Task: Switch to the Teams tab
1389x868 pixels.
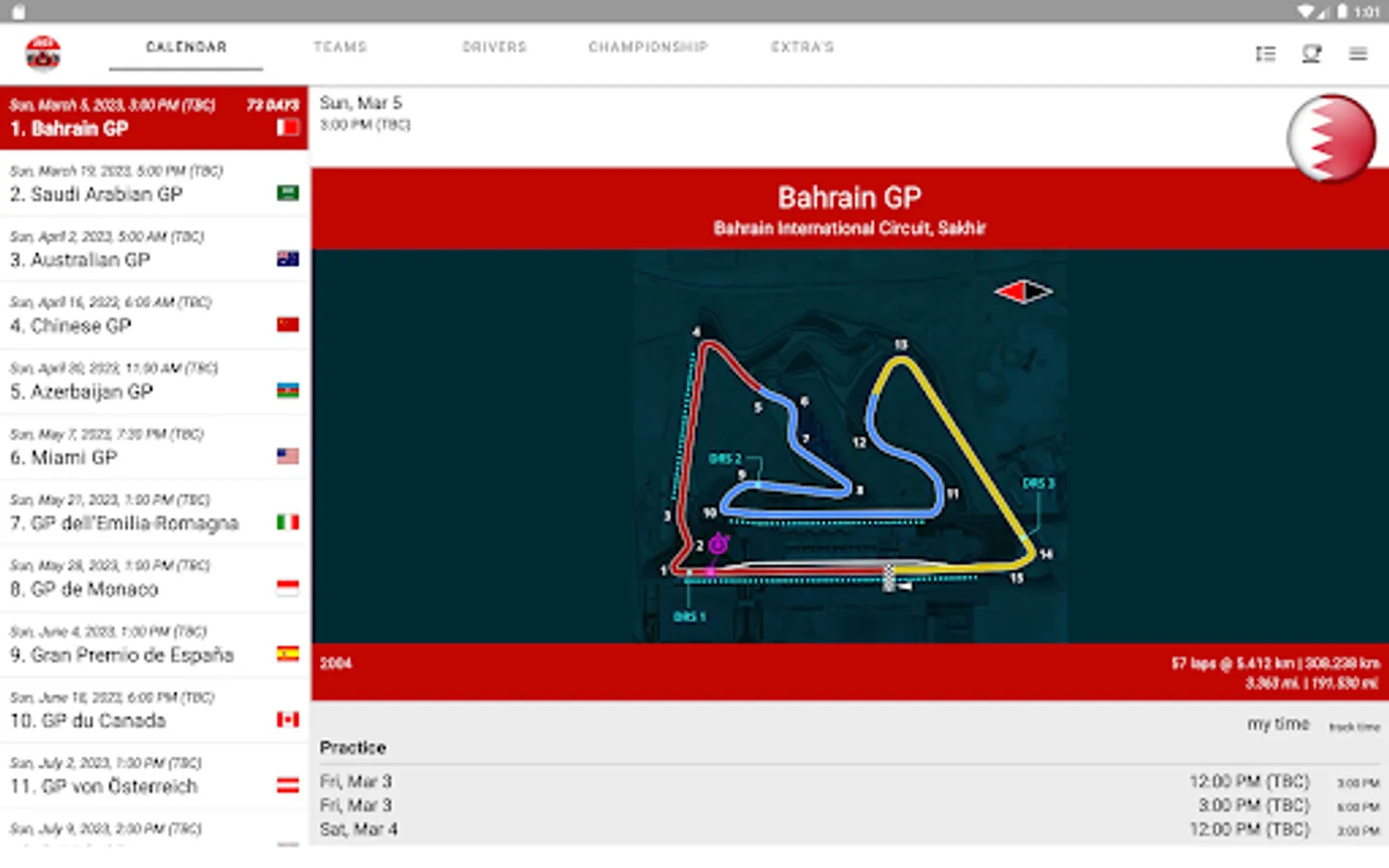Action: tap(340, 47)
